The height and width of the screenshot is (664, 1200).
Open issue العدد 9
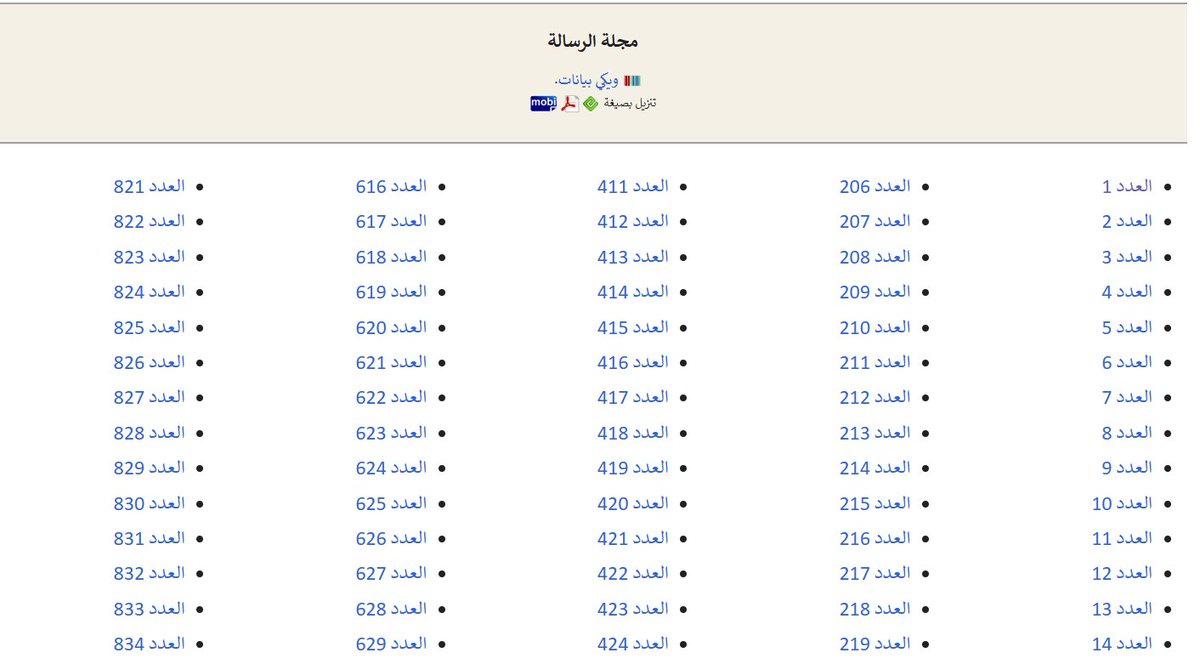pos(1127,468)
